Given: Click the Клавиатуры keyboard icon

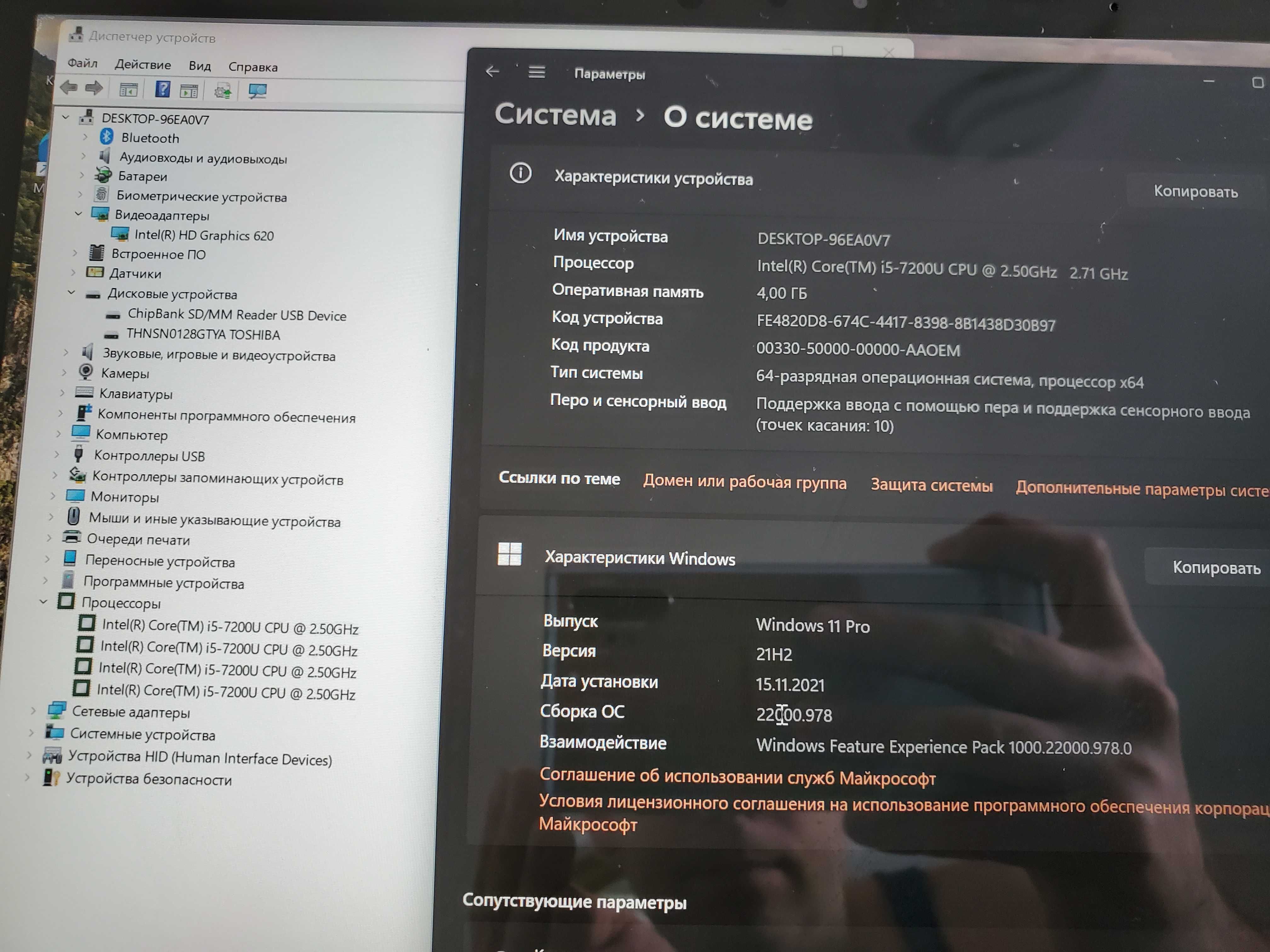Looking at the screenshot, I should click(84, 393).
